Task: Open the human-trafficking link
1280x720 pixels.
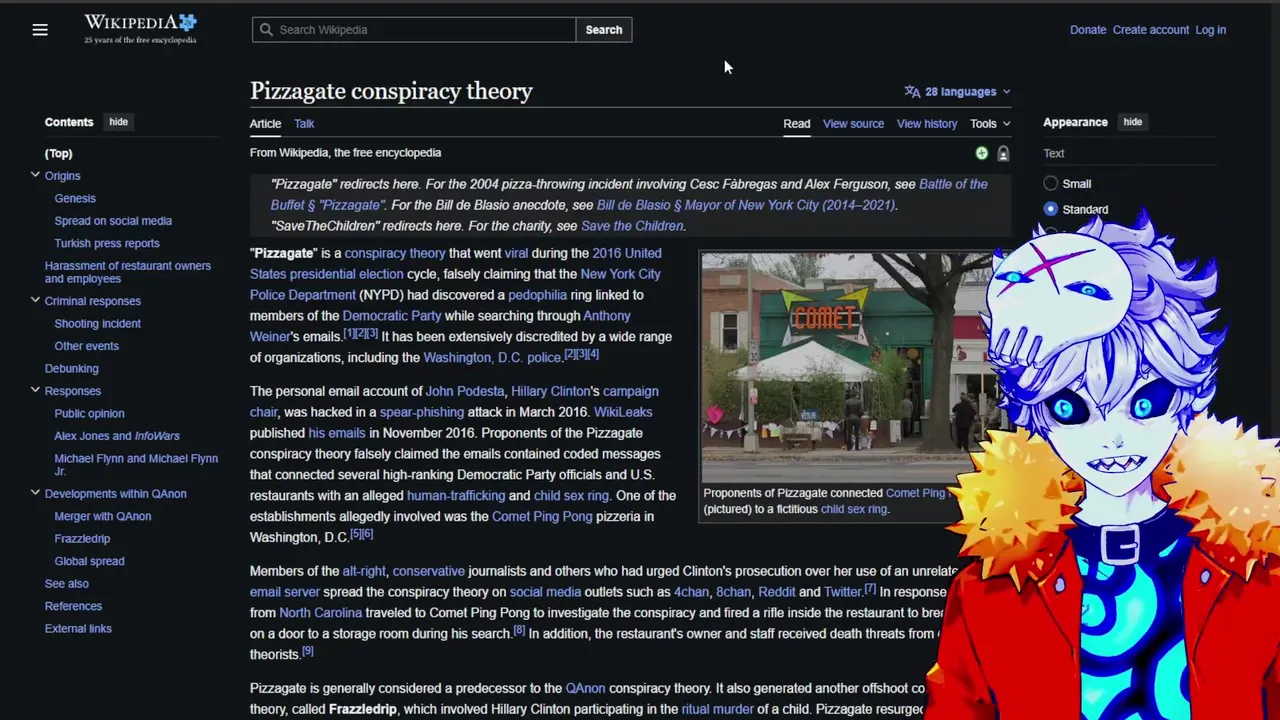Action: click(455, 496)
